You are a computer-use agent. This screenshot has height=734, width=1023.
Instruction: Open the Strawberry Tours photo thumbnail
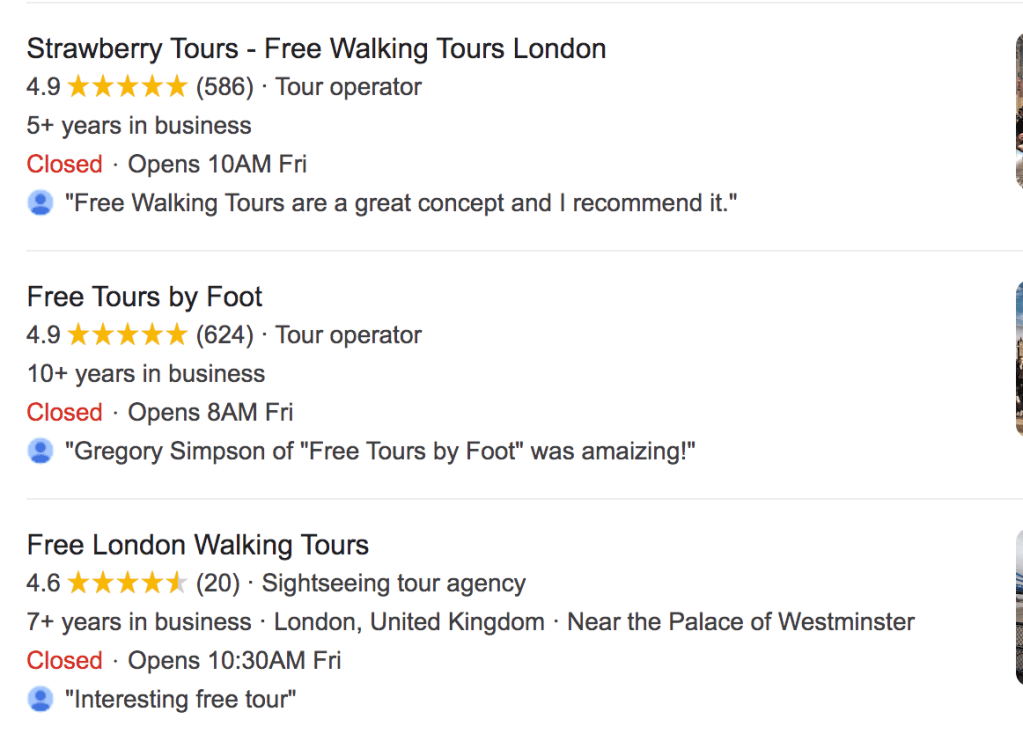[1018, 110]
